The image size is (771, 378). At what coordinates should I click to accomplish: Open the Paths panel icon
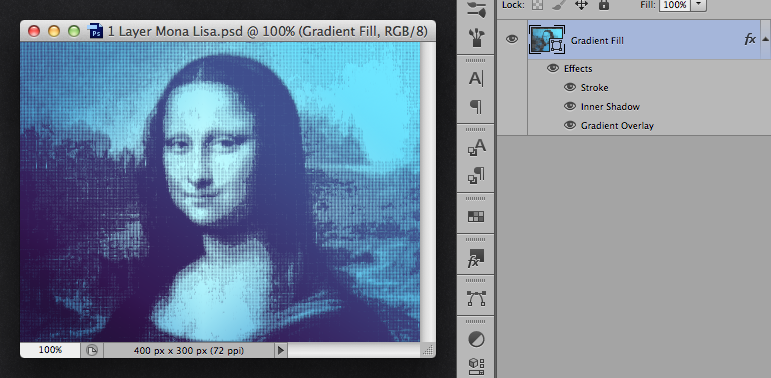476,298
